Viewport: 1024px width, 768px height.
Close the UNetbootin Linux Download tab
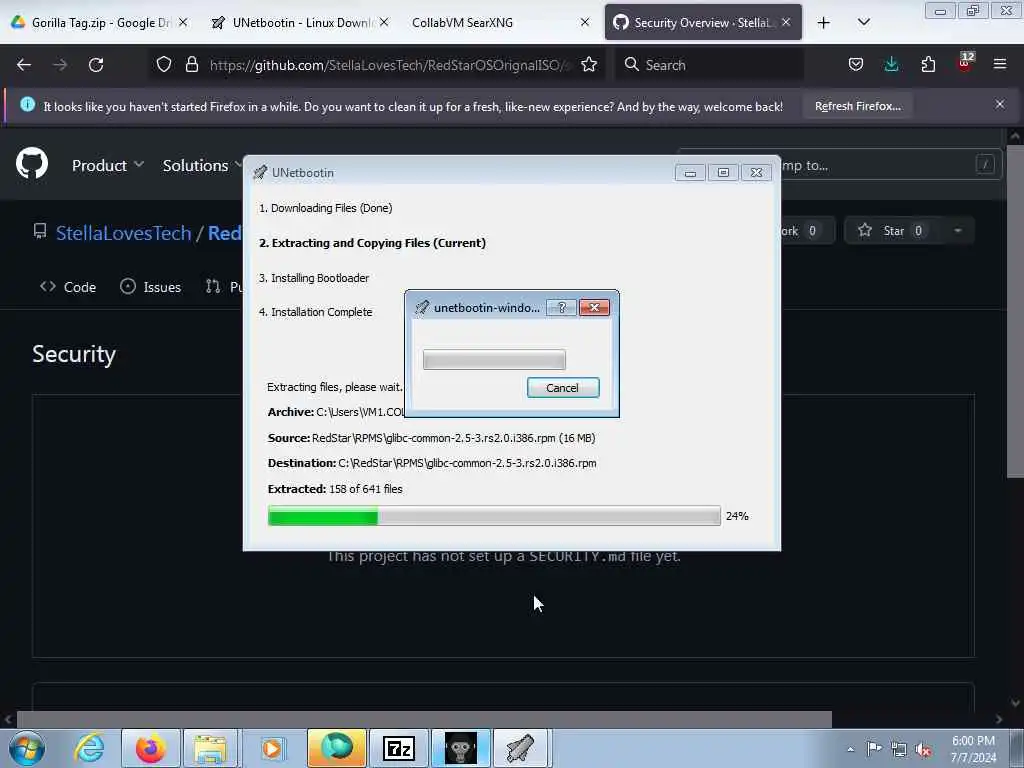pos(384,22)
